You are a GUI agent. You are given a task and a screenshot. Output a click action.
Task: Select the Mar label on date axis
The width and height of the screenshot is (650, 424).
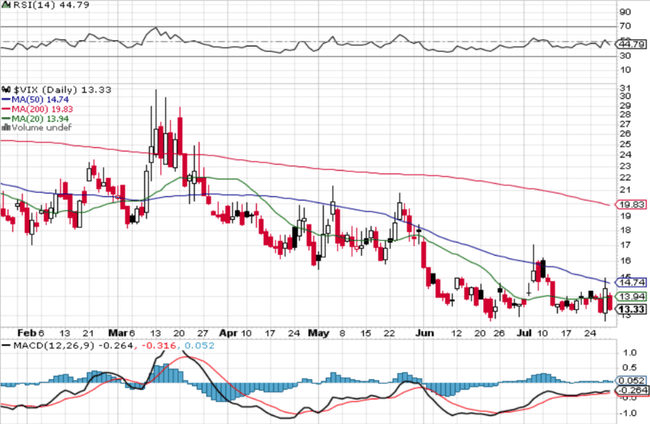click(119, 331)
